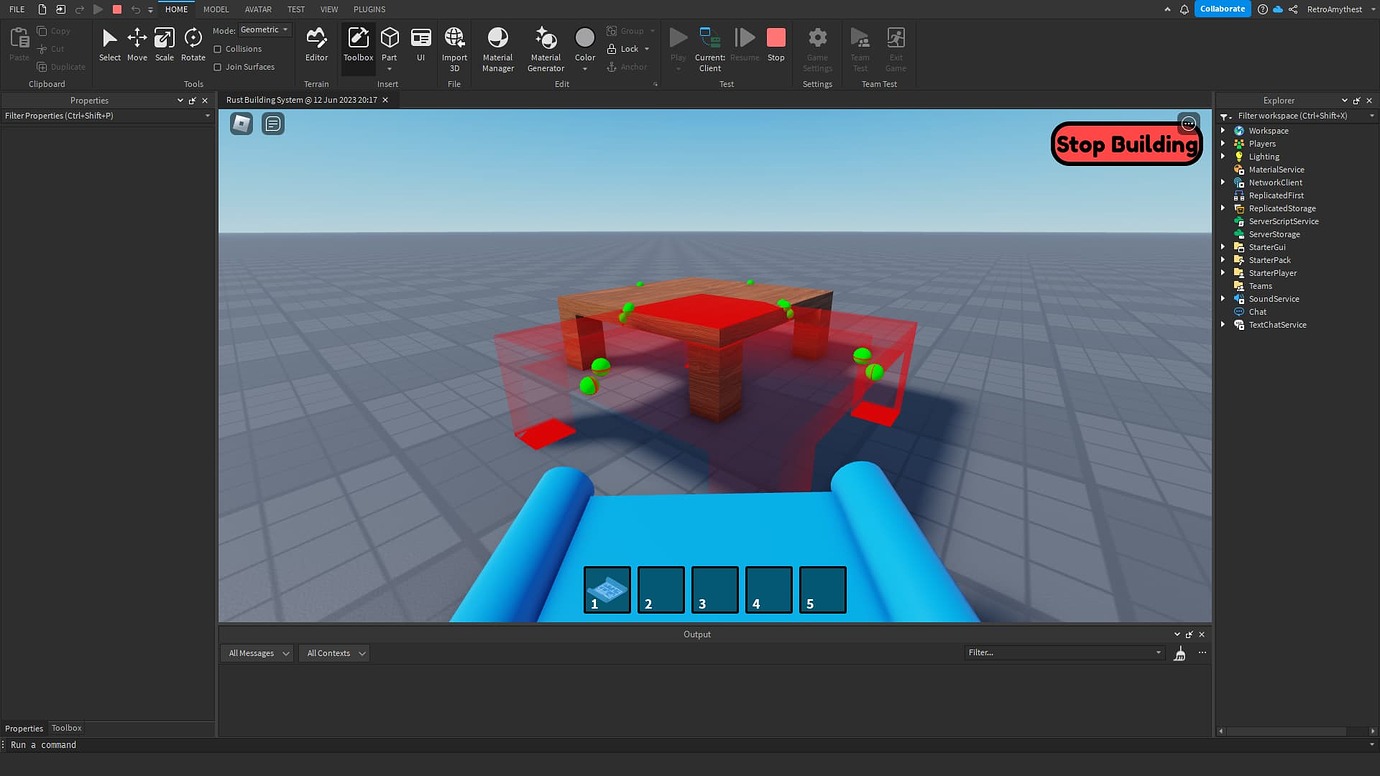The width and height of the screenshot is (1380, 776).
Task: Open the help question-mark icon
Action: coord(1263,9)
